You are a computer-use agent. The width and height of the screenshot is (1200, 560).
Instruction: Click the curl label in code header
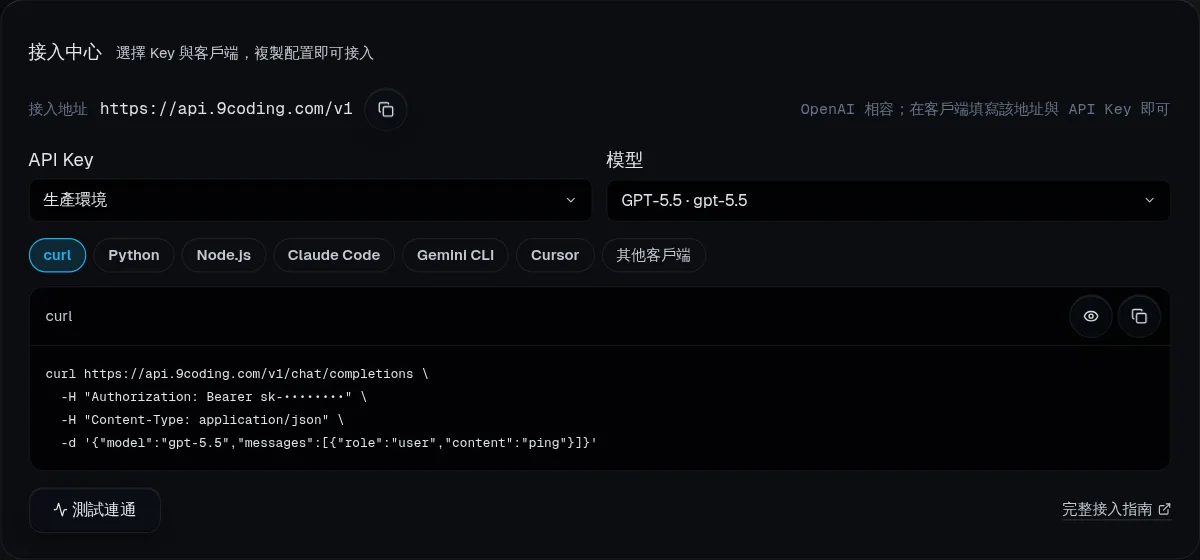coord(59,316)
